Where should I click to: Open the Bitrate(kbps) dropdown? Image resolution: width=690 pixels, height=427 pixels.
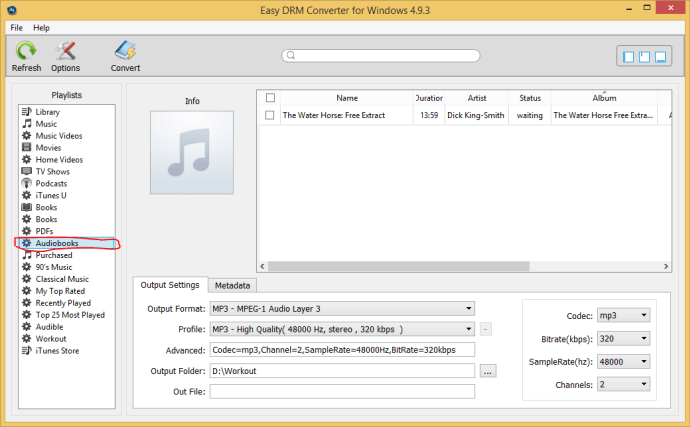pos(624,339)
